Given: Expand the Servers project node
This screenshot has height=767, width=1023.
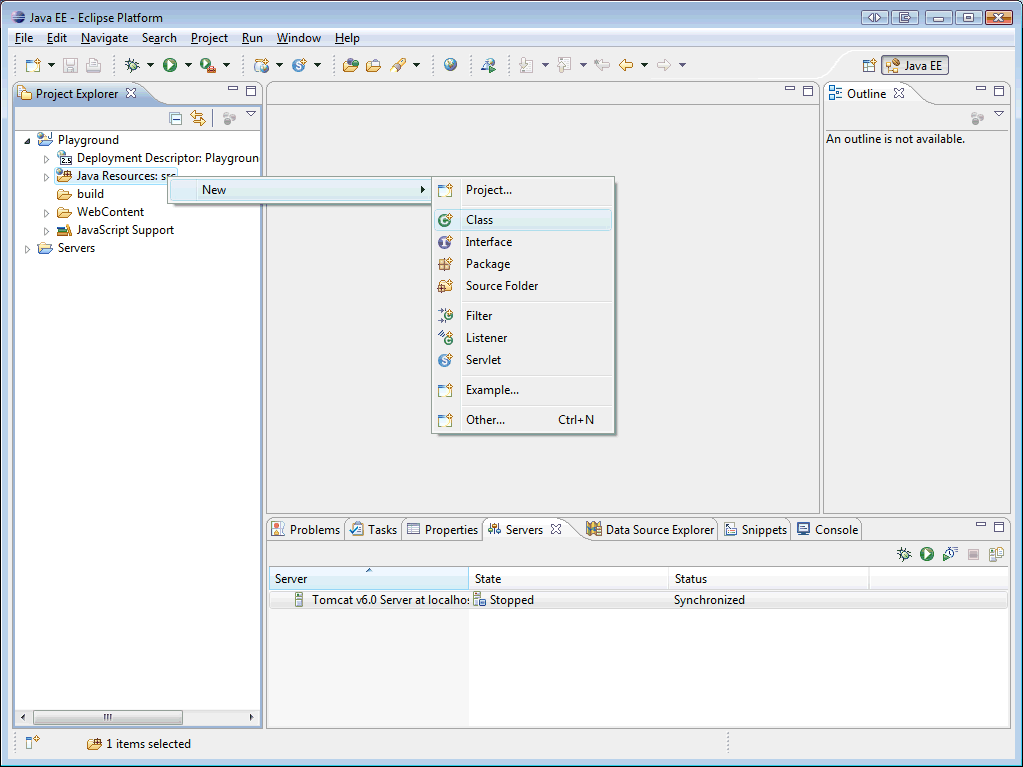Looking at the screenshot, I should (27, 249).
